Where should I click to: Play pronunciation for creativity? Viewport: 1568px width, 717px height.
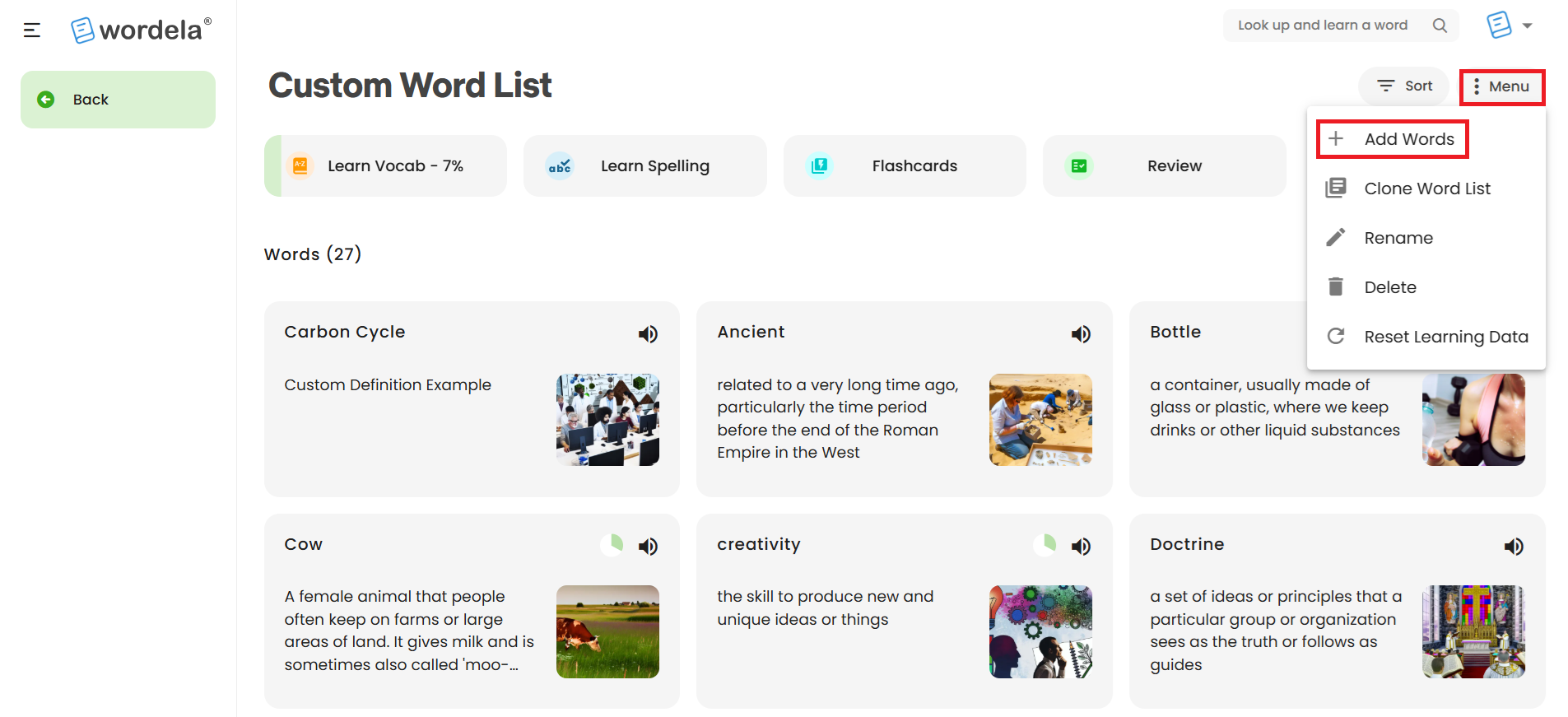pyautogui.click(x=1081, y=546)
